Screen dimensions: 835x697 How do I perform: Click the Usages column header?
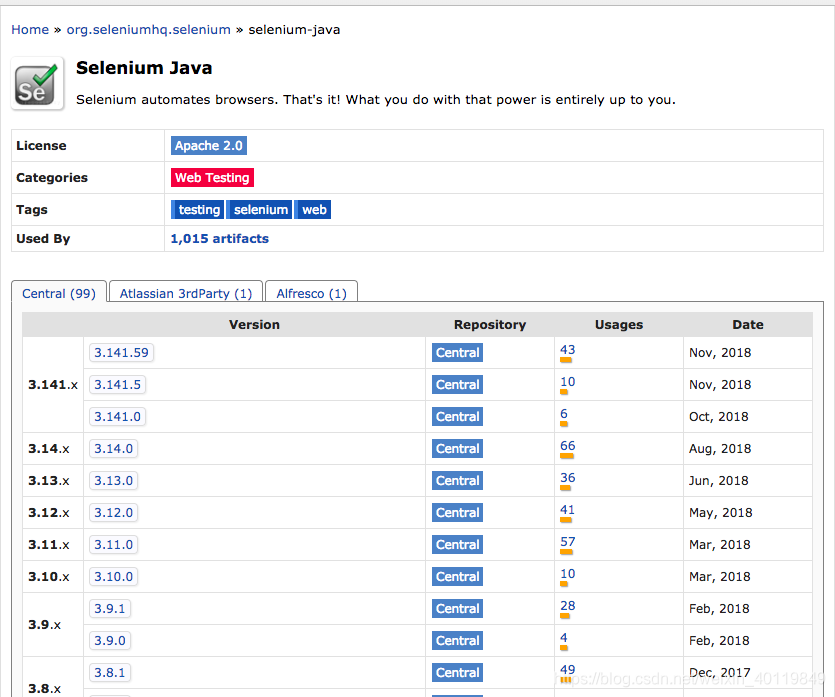(619, 324)
